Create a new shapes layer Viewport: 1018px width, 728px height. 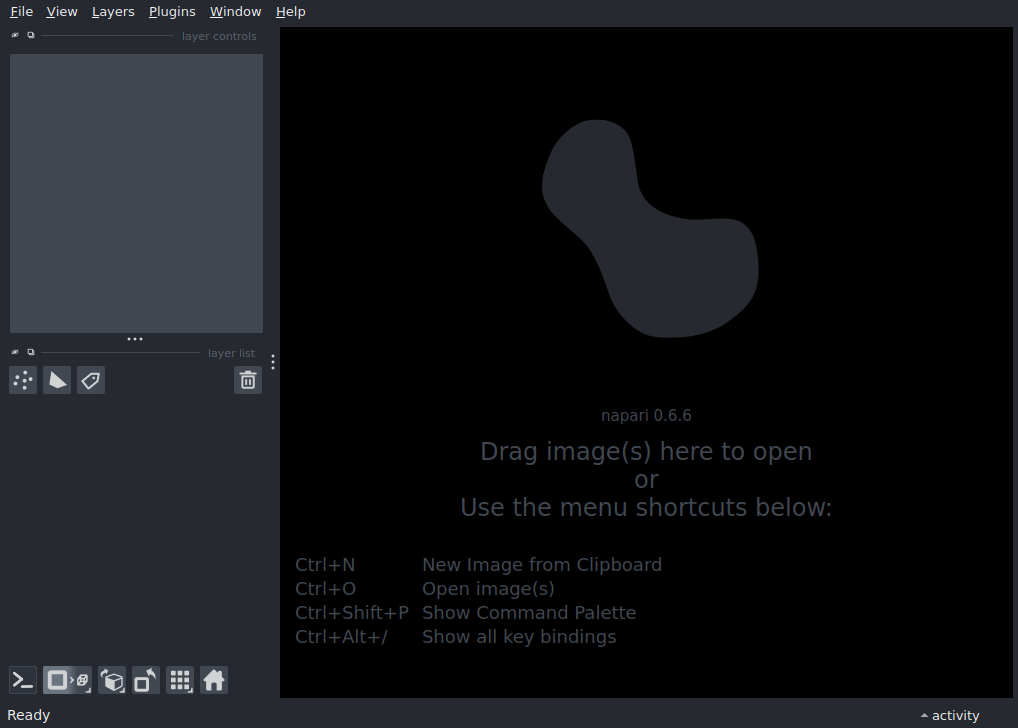(57, 380)
